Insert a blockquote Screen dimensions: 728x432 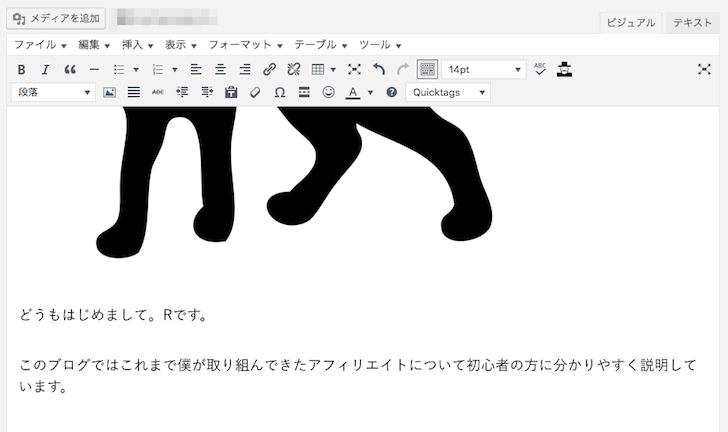70,69
